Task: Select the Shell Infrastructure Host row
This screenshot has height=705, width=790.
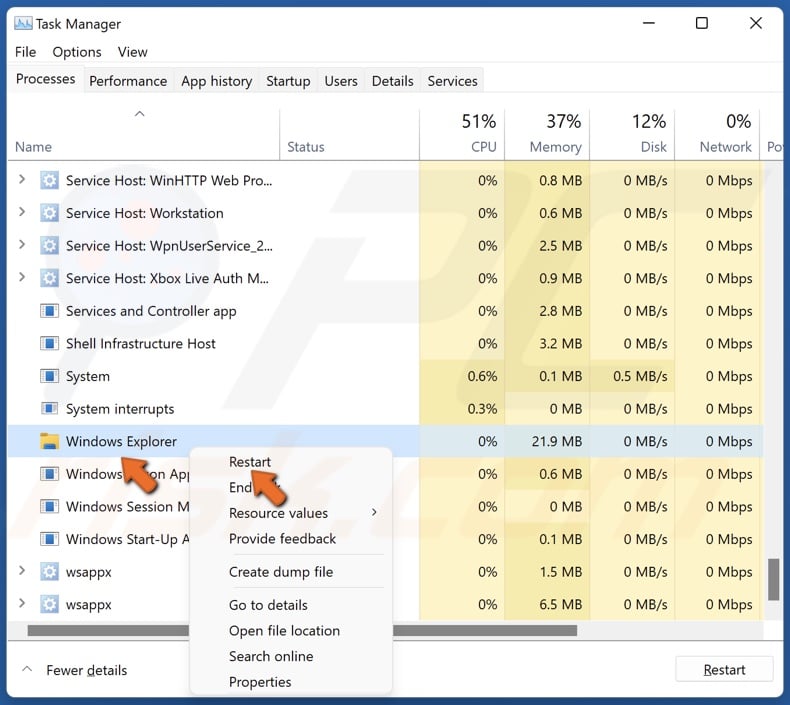Action: [385, 344]
